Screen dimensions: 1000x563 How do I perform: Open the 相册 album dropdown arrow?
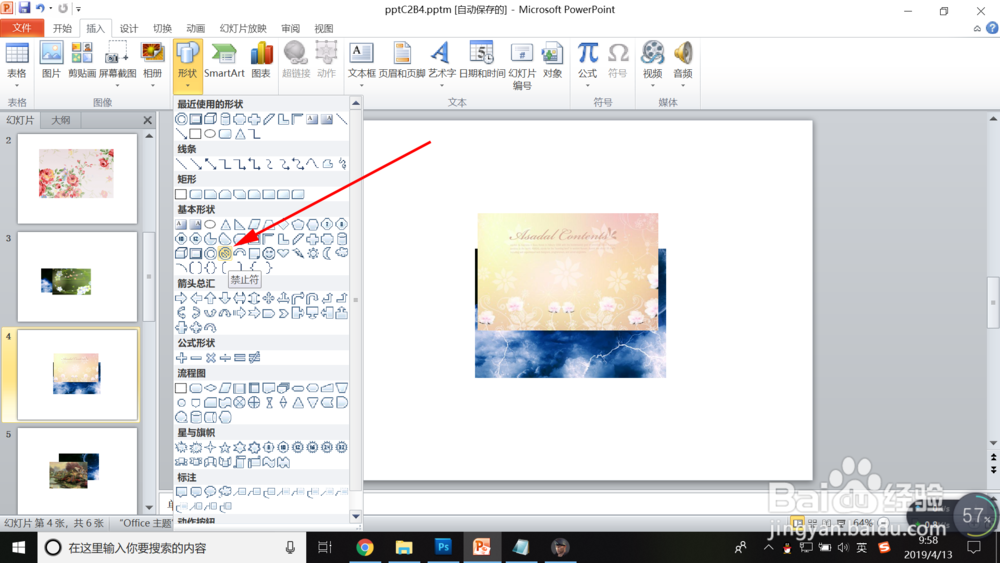click(x=152, y=85)
